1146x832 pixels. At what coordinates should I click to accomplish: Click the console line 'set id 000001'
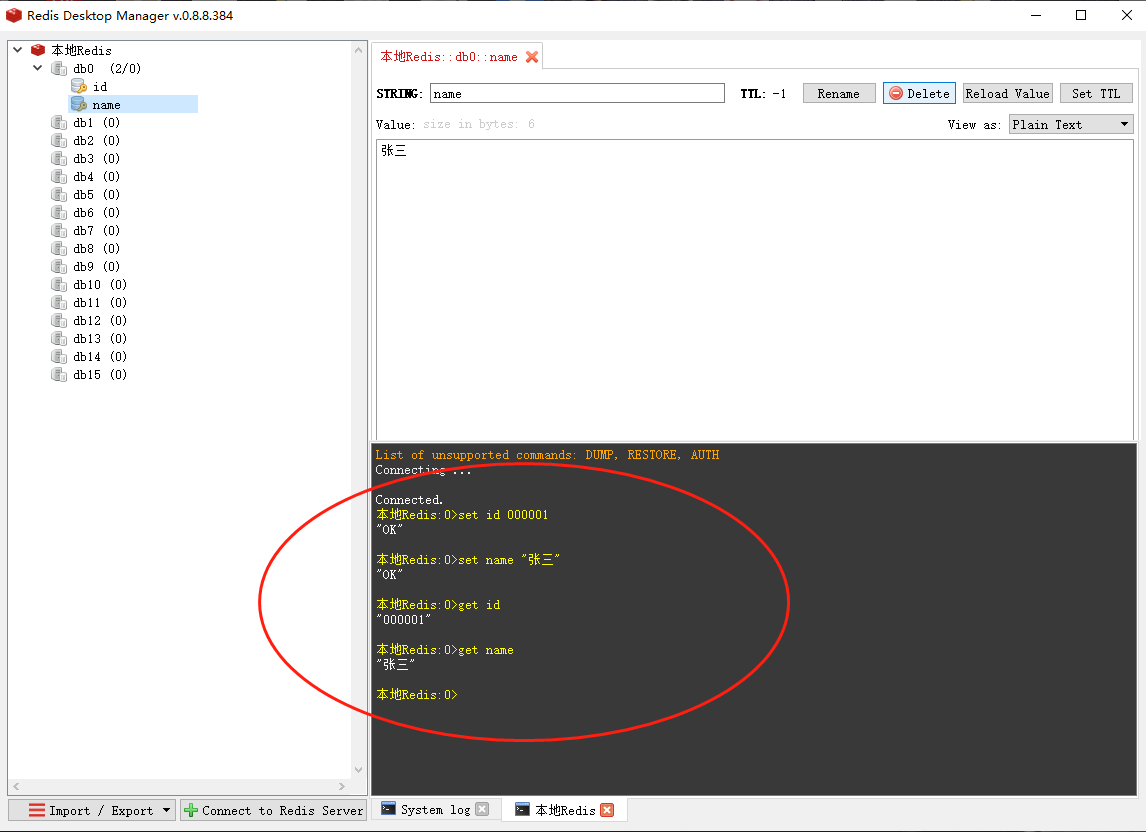[x=462, y=515]
